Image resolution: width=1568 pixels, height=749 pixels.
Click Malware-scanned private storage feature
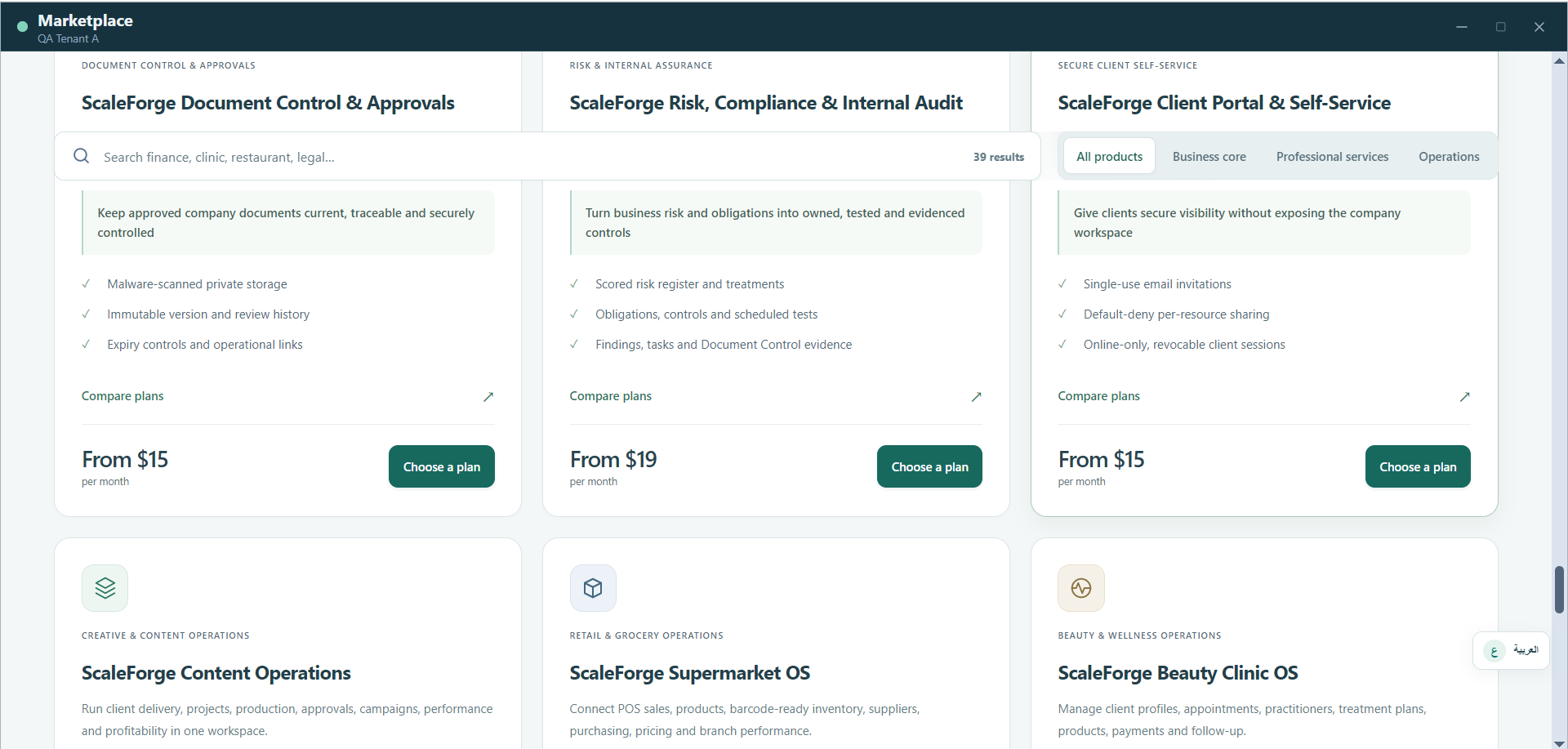(197, 284)
